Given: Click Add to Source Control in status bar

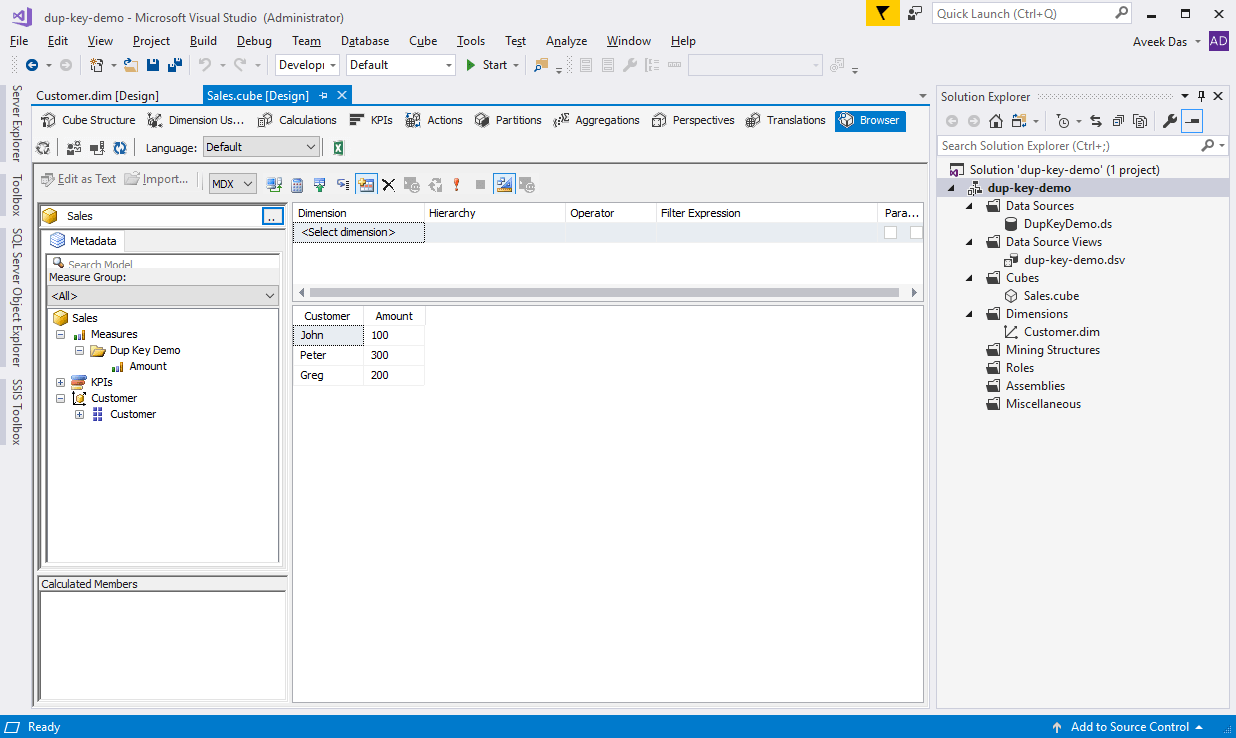Looking at the screenshot, I should point(1129,727).
